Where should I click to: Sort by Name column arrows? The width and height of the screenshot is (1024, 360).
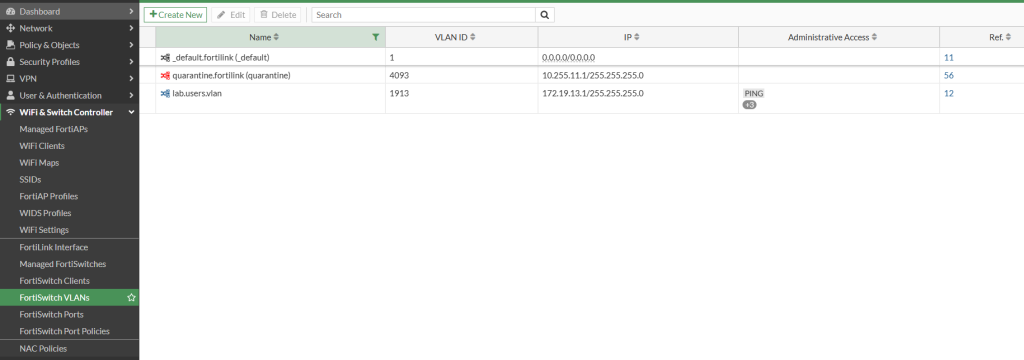[276, 37]
